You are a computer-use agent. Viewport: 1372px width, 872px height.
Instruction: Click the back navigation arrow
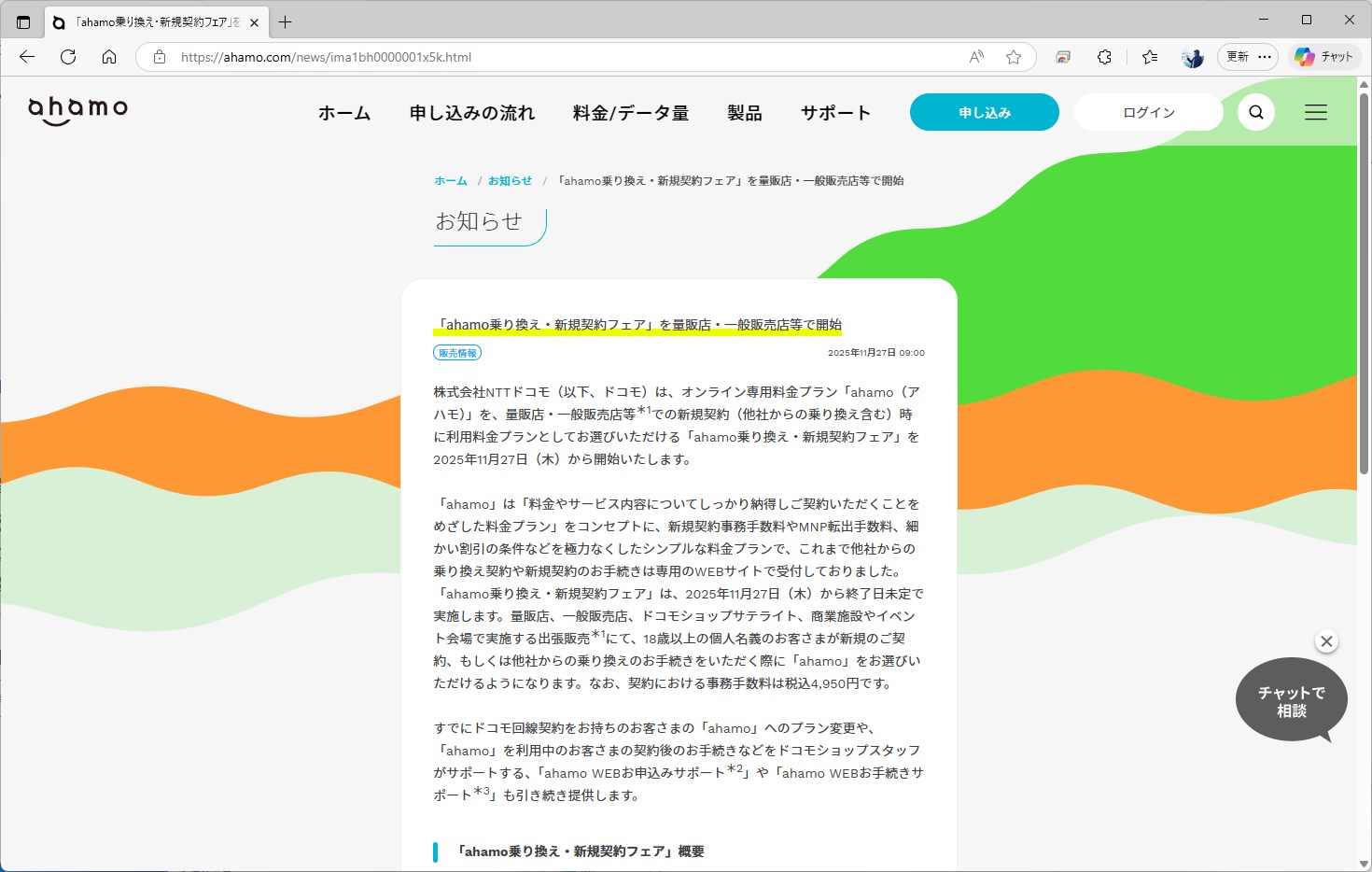point(26,57)
